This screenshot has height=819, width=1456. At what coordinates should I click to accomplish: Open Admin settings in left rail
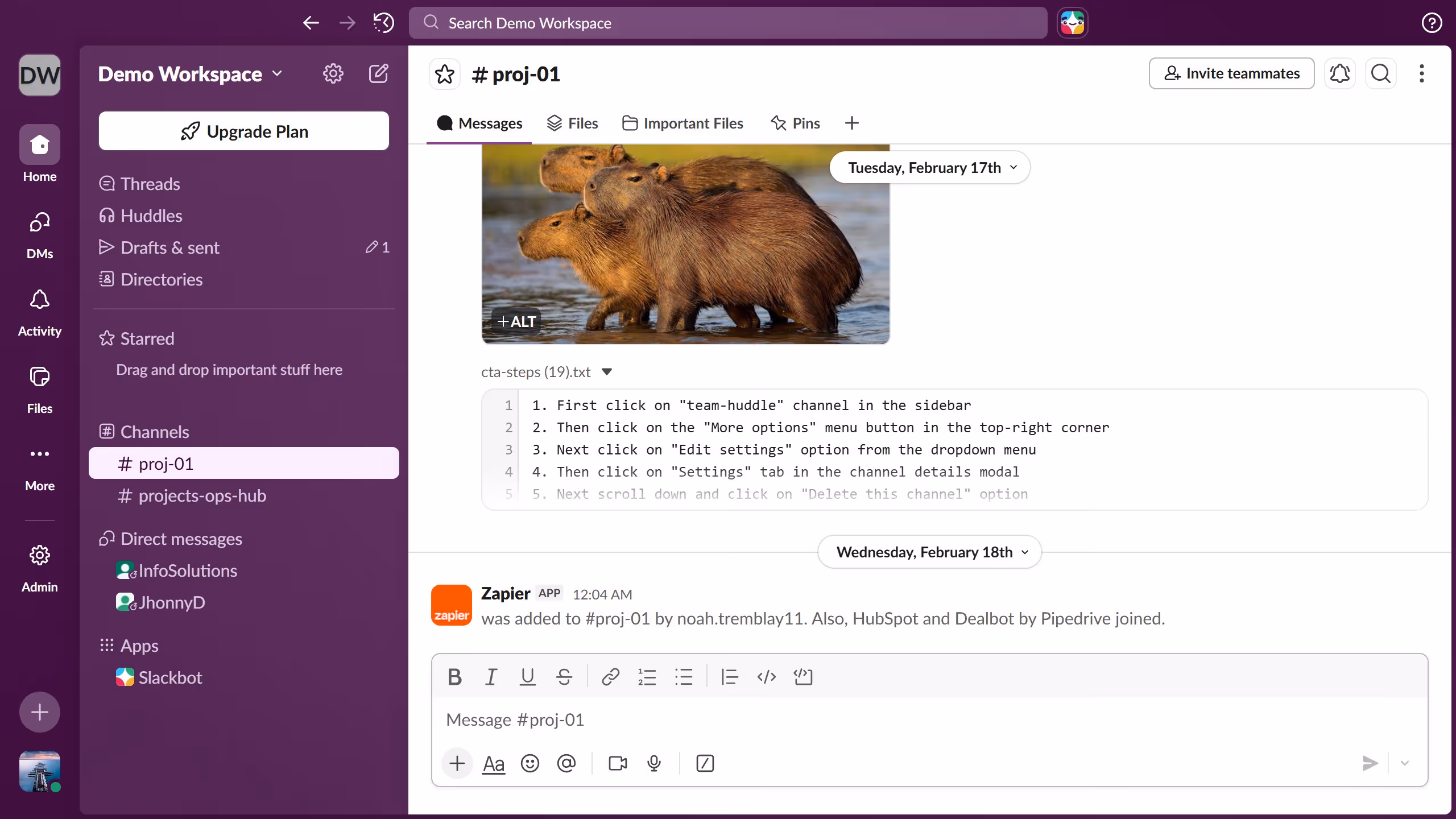(x=40, y=568)
